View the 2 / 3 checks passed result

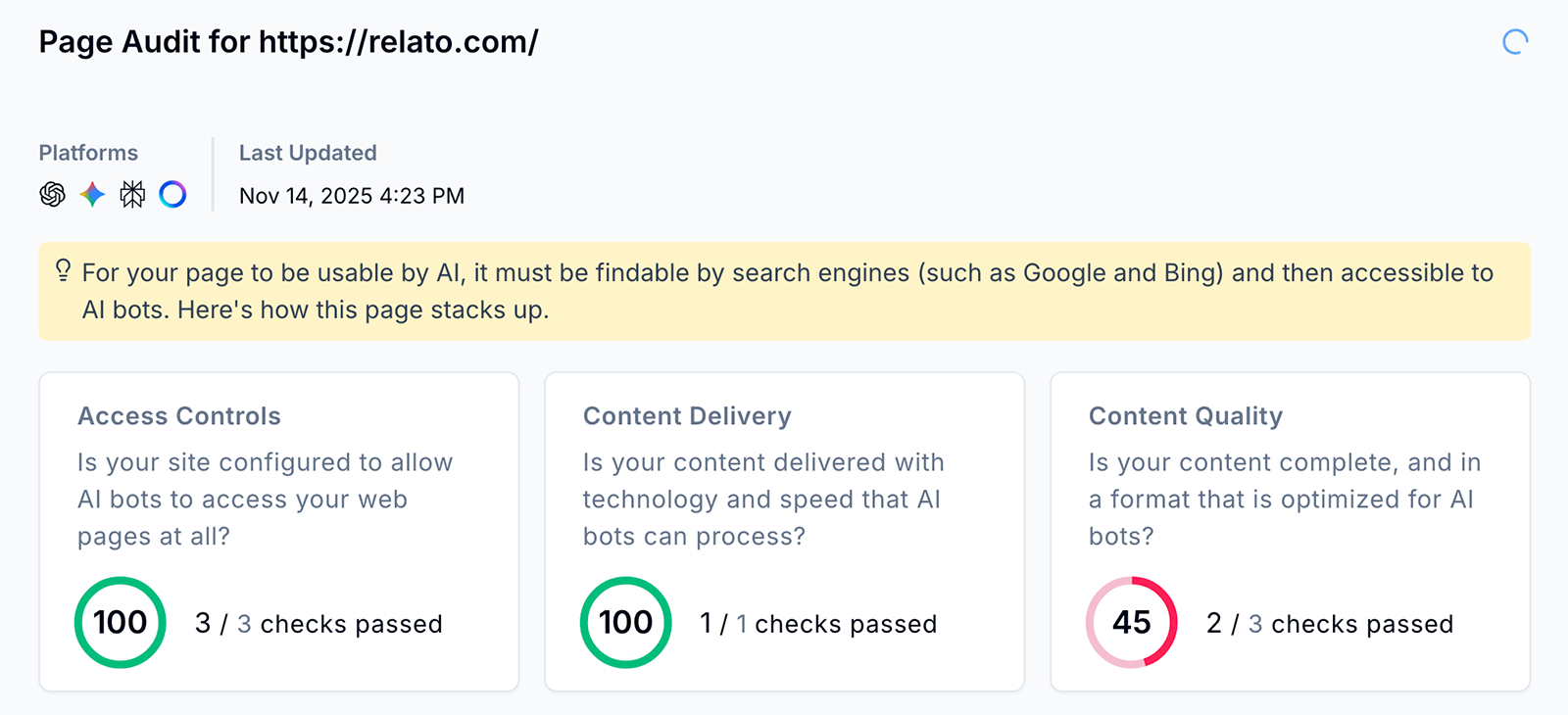pos(1330,624)
